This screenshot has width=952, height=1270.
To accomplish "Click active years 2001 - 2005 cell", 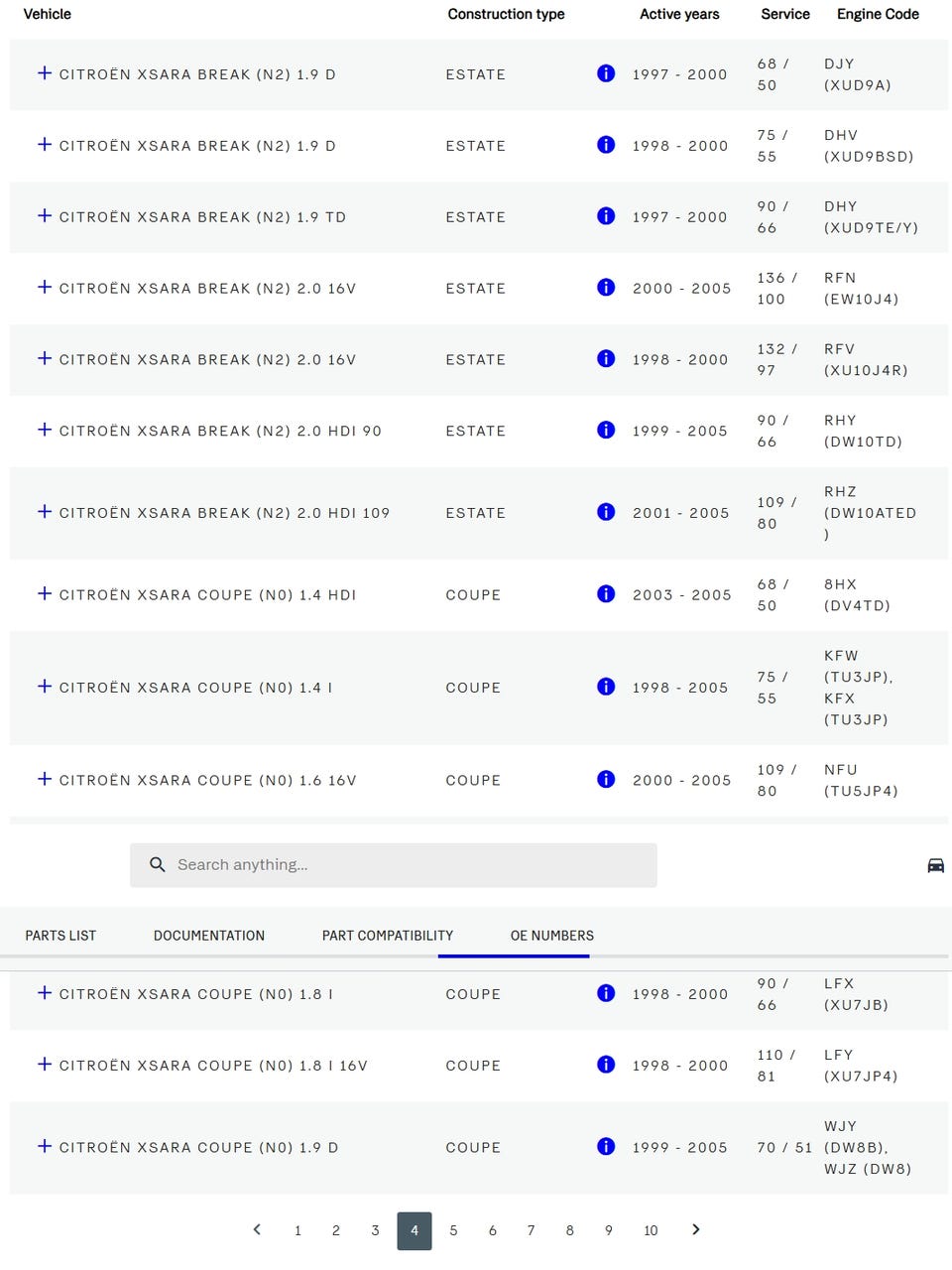I will 681,512.
